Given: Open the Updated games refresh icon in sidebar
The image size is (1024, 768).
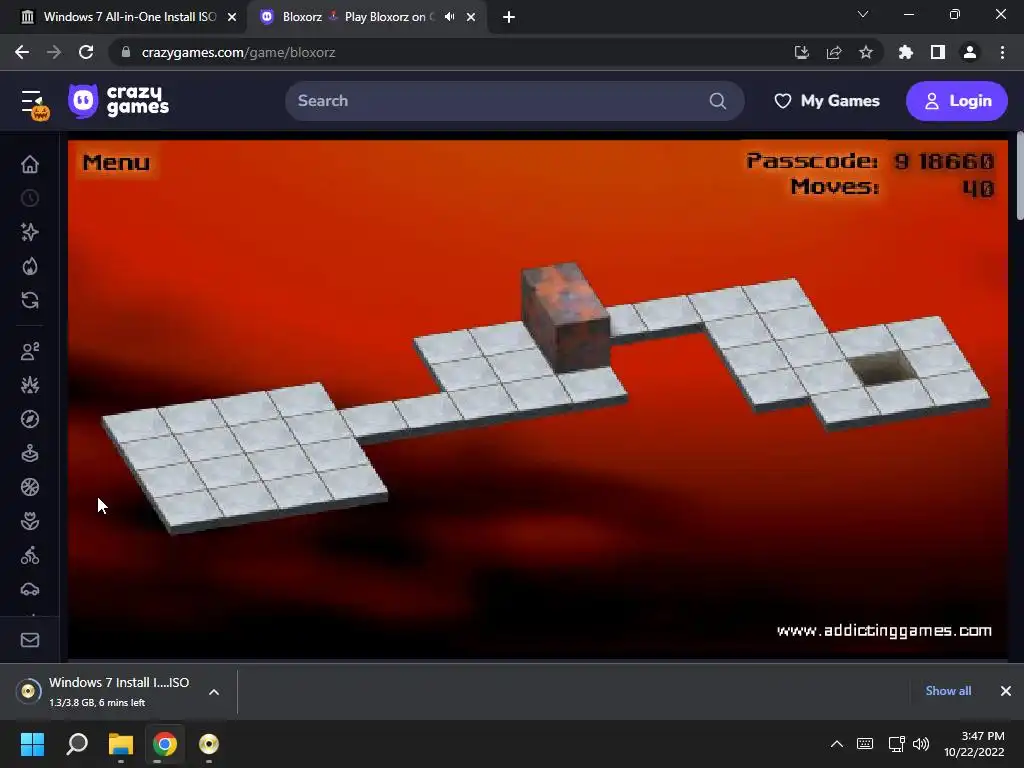Looking at the screenshot, I should pyautogui.click(x=30, y=300).
